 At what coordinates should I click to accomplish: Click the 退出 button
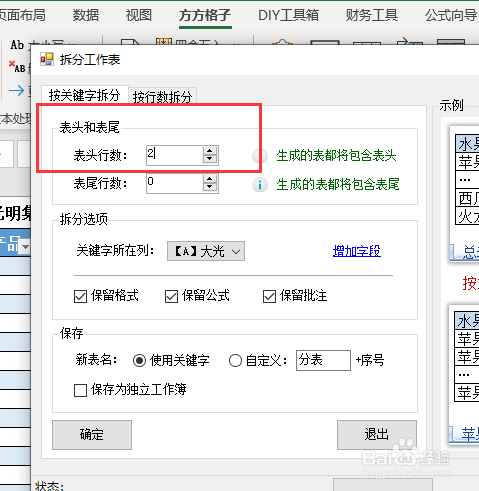click(377, 435)
